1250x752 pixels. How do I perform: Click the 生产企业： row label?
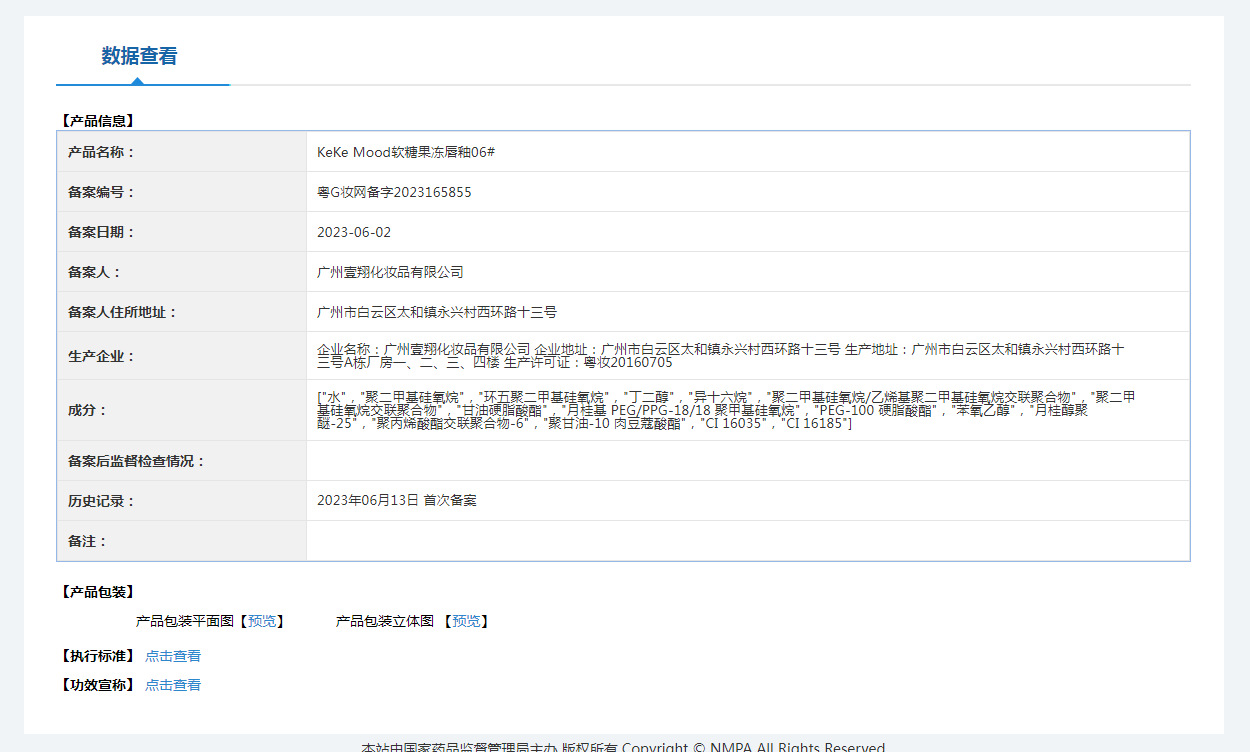pos(101,356)
